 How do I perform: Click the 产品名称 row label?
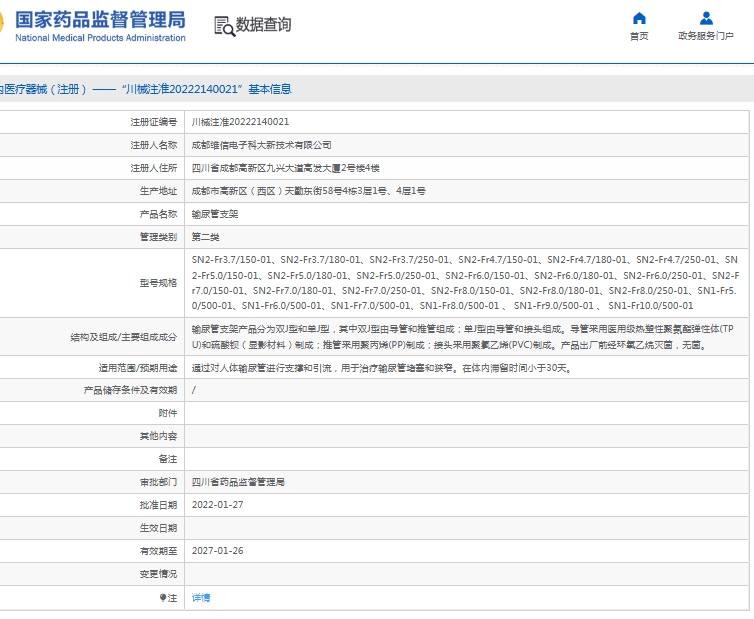pos(159,215)
